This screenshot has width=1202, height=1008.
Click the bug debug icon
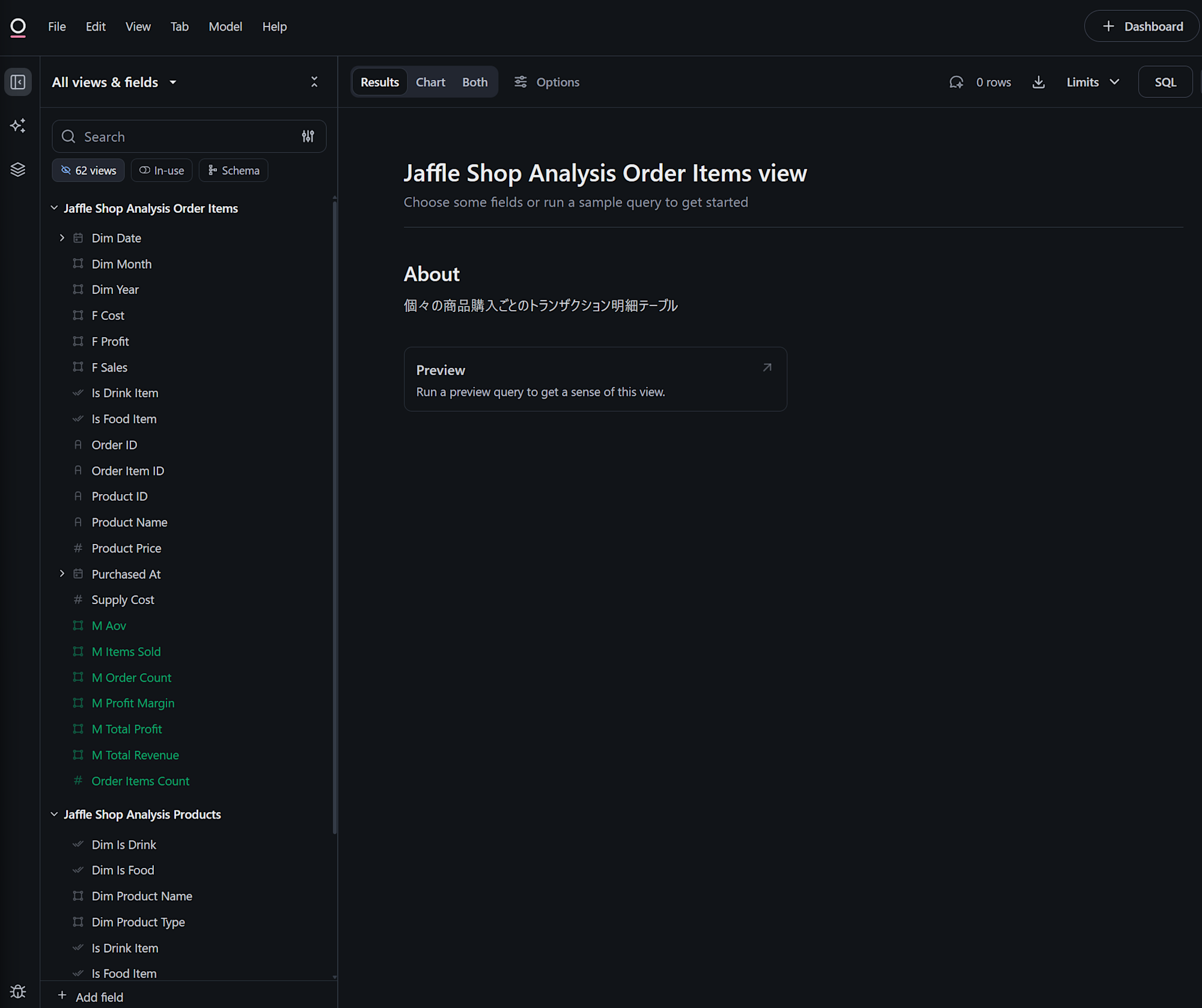pos(18,991)
